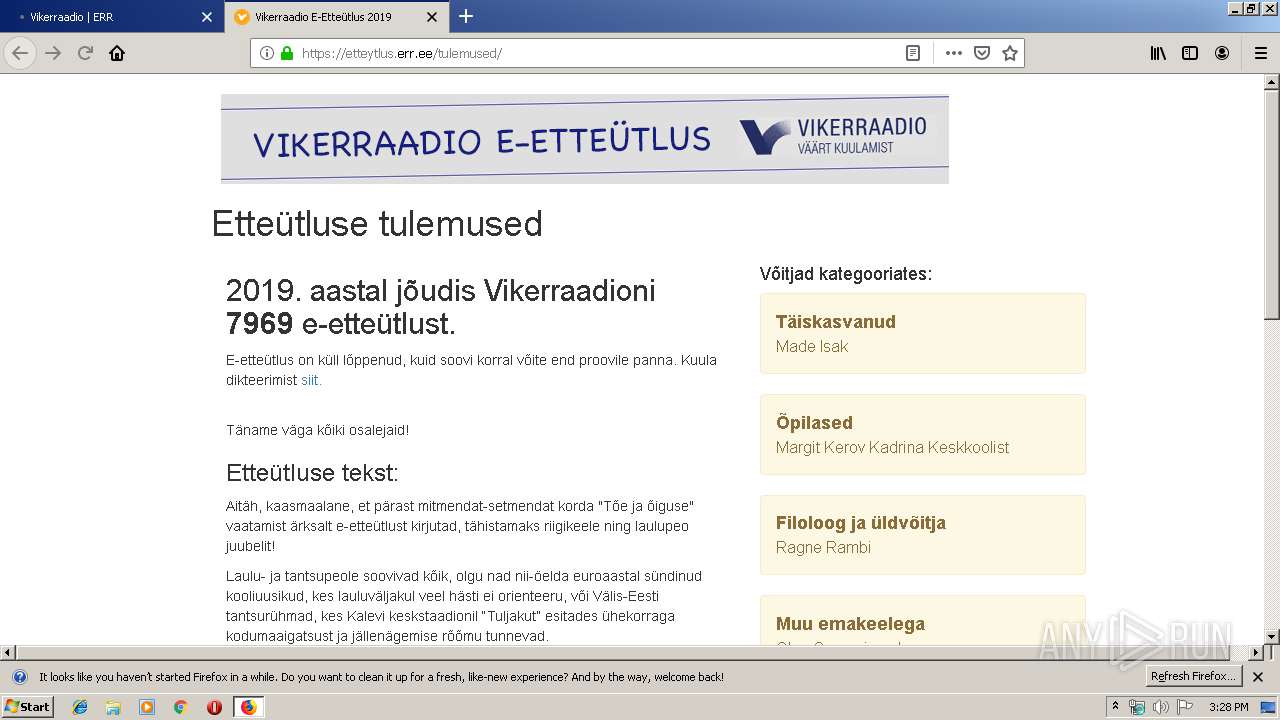The image size is (1280, 720).
Task: Toggle the sidebar view
Action: click(1190, 53)
